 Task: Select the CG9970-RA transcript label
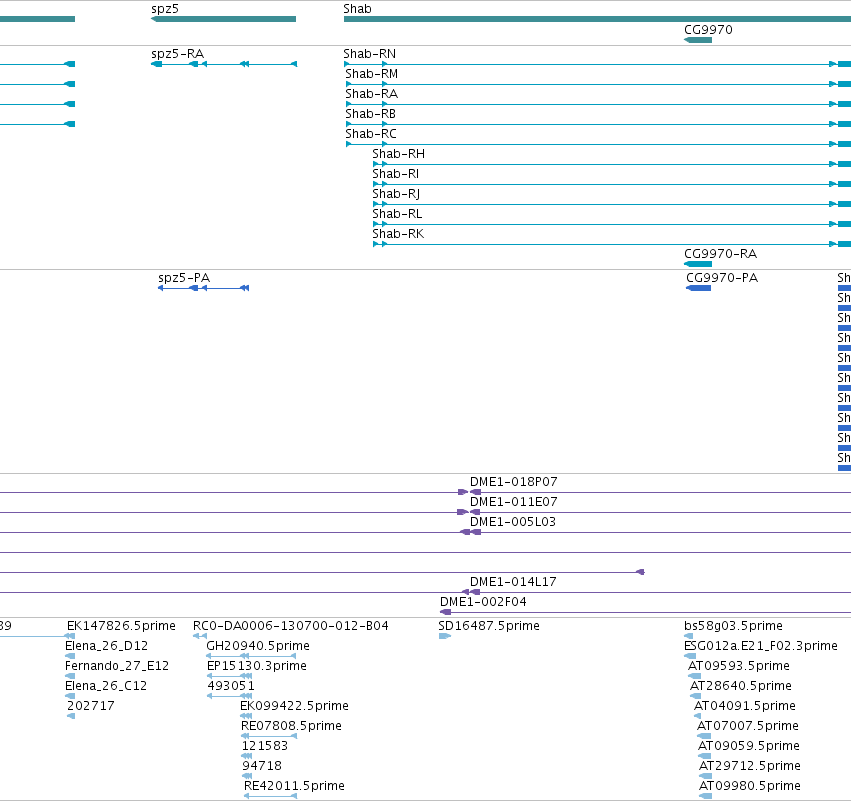point(721,254)
